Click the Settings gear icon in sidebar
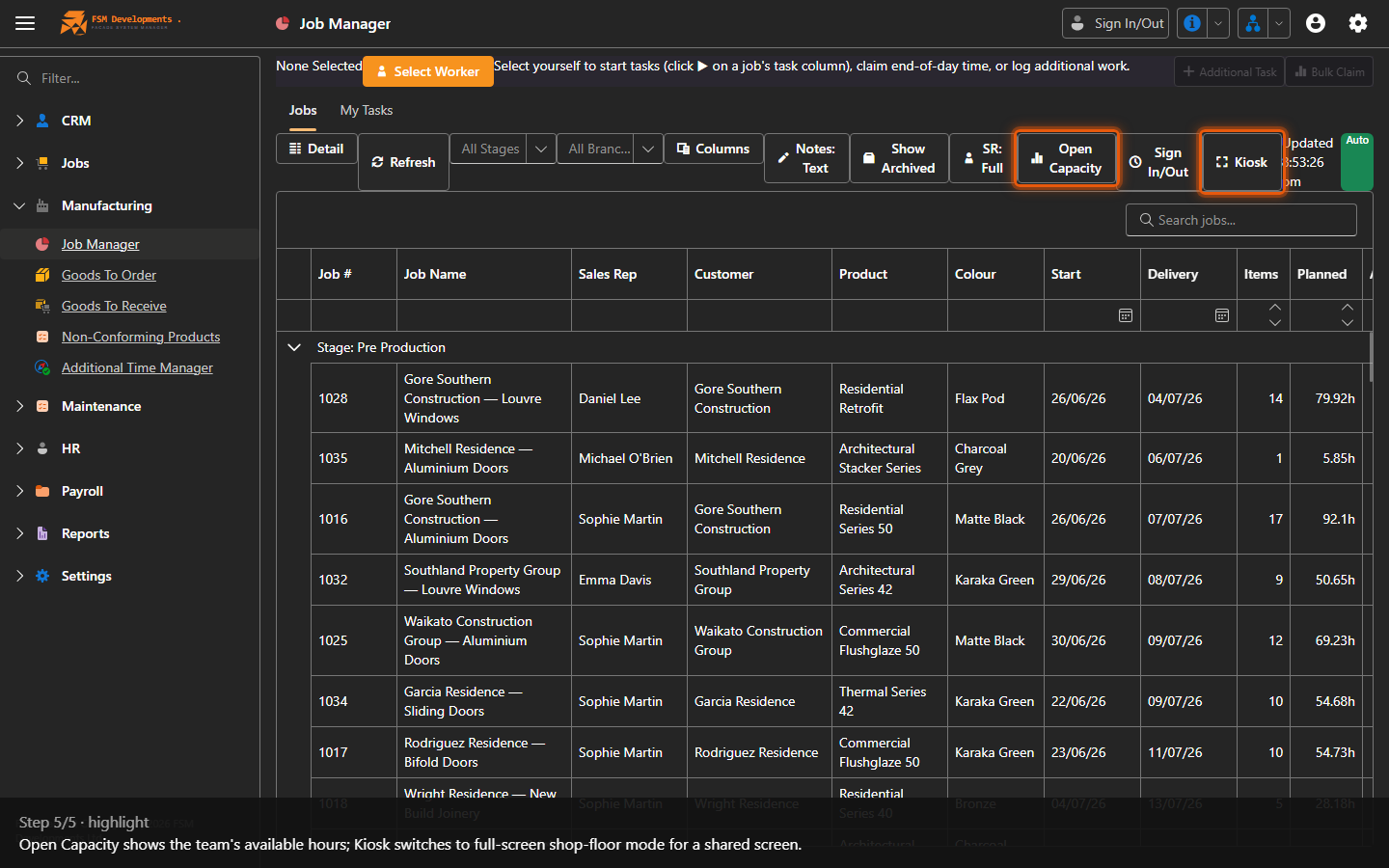Viewport: 1389px width, 868px height. pos(42,576)
